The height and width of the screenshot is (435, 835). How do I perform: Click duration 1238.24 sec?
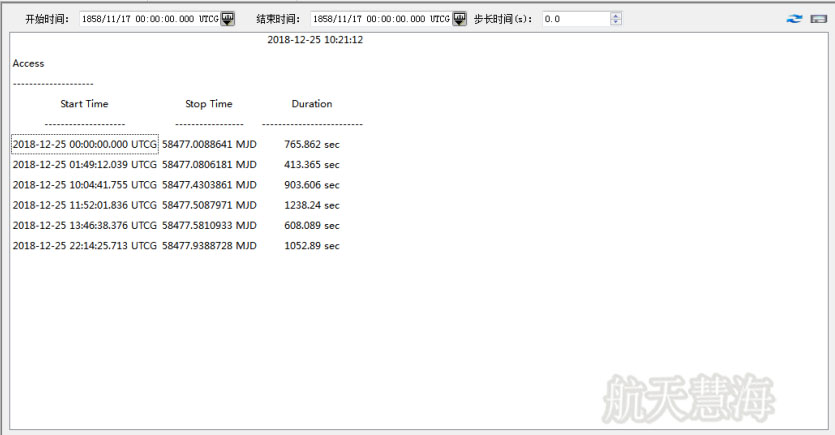coord(312,205)
